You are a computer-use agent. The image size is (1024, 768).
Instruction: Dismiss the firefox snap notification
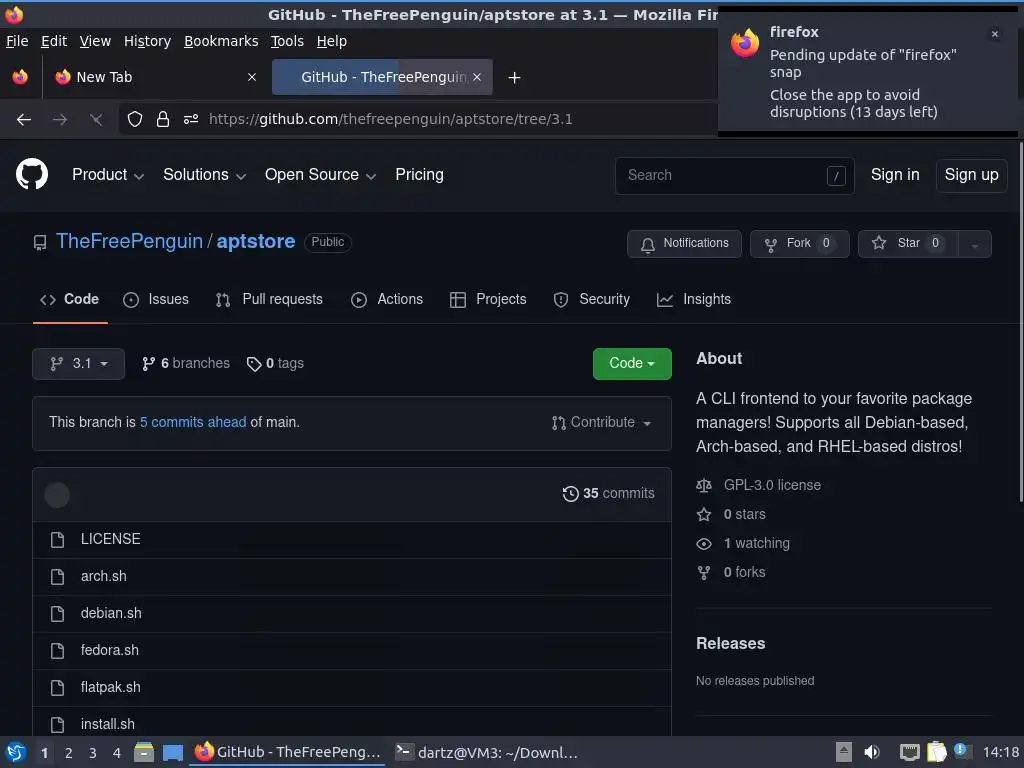click(x=995, y=34)
